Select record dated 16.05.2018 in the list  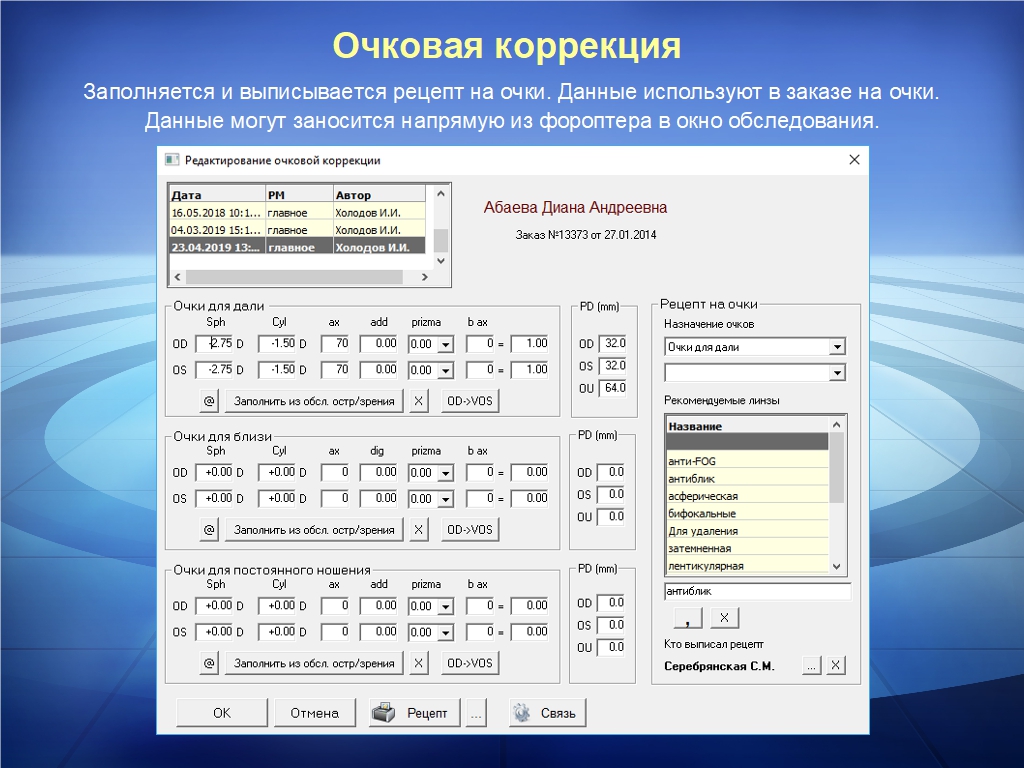216,212
